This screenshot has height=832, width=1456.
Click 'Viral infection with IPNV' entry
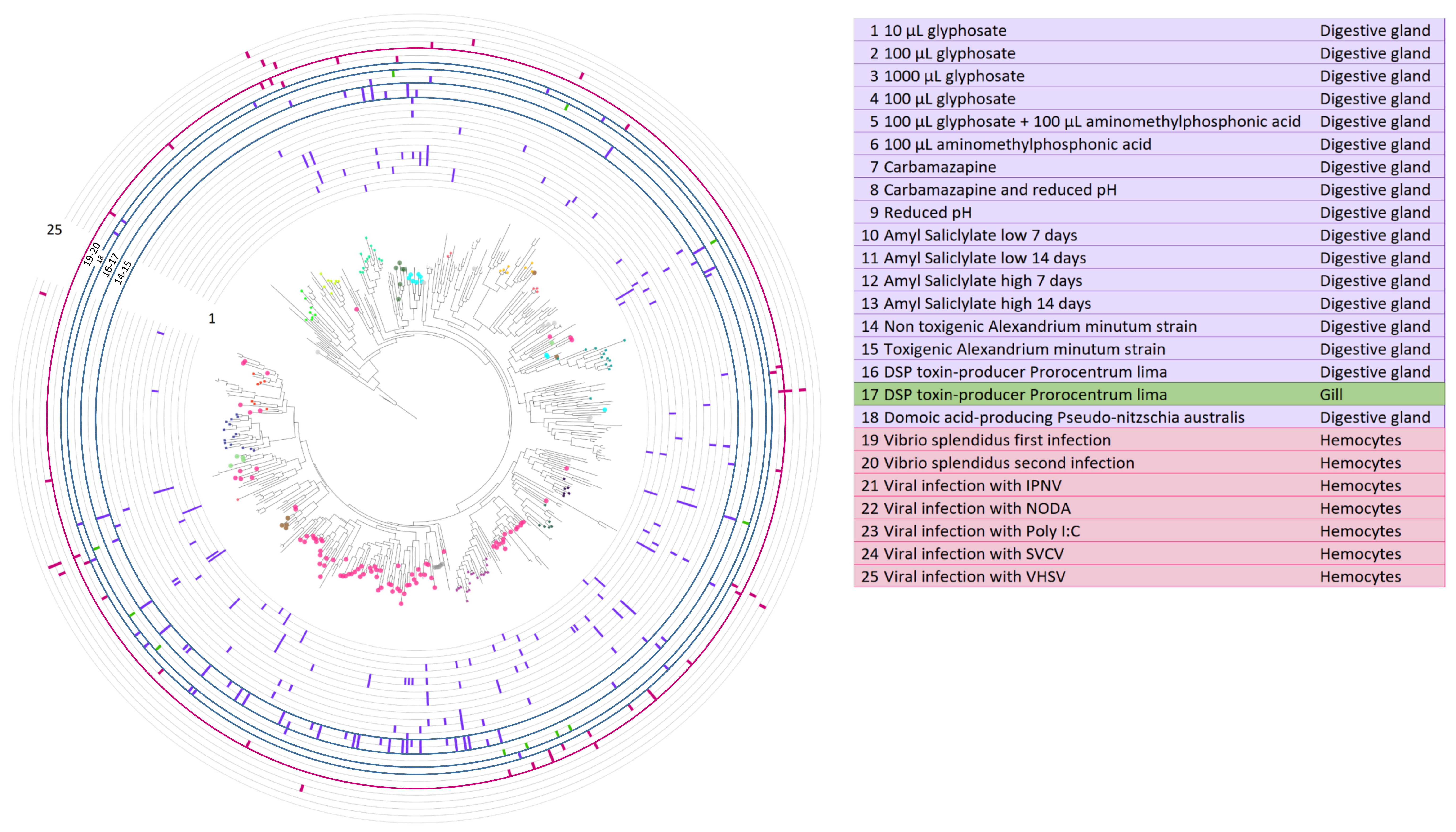click(972, 486)
